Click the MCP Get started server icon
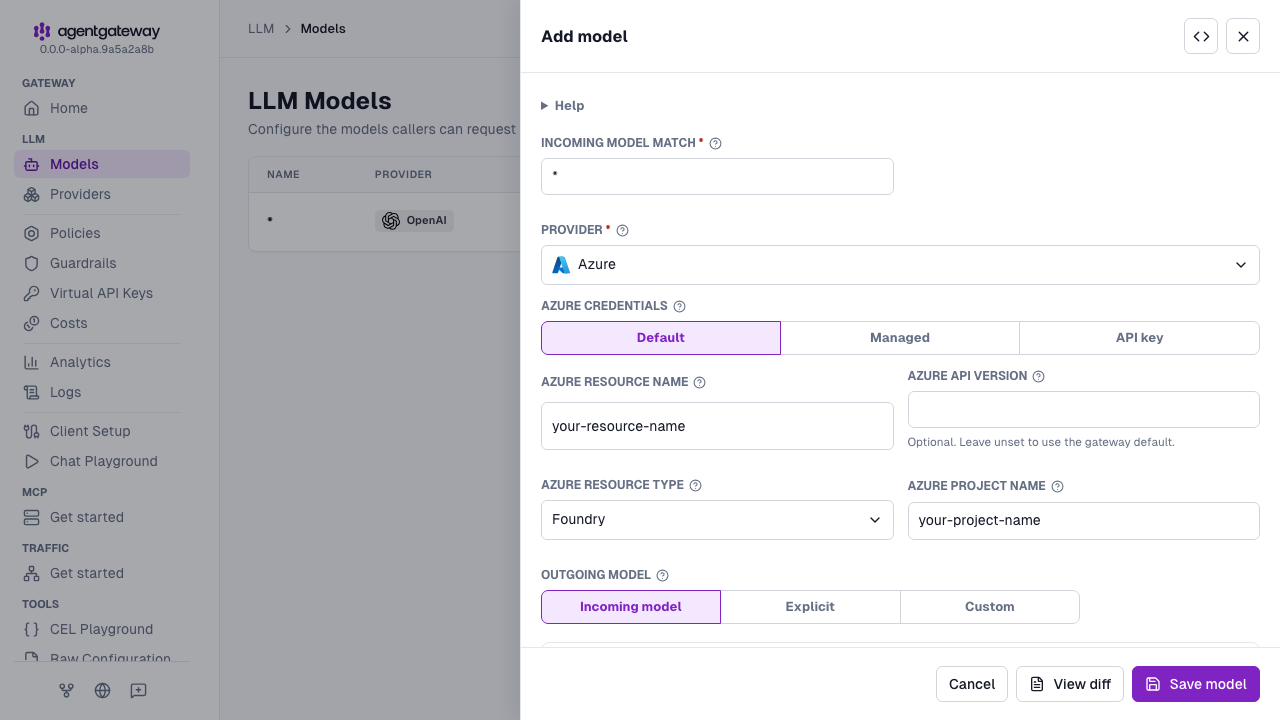 point(32,517)
